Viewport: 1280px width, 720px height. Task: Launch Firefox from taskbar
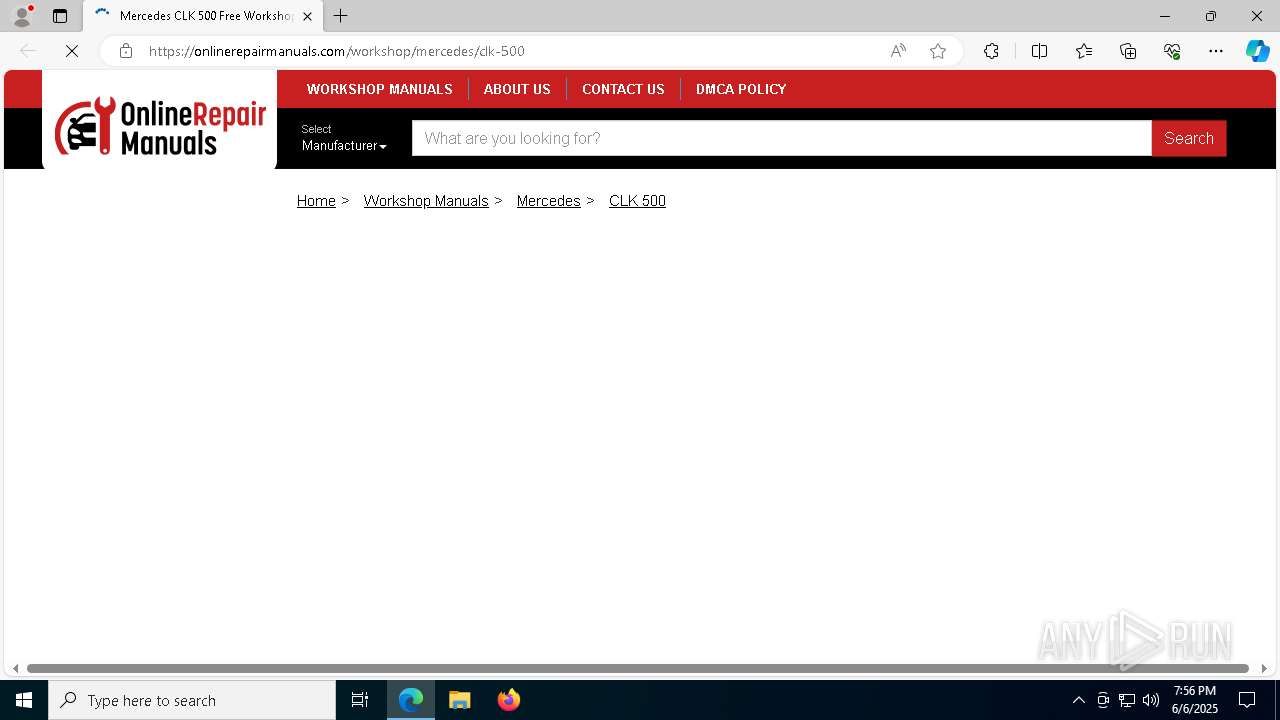pos(509,700)
